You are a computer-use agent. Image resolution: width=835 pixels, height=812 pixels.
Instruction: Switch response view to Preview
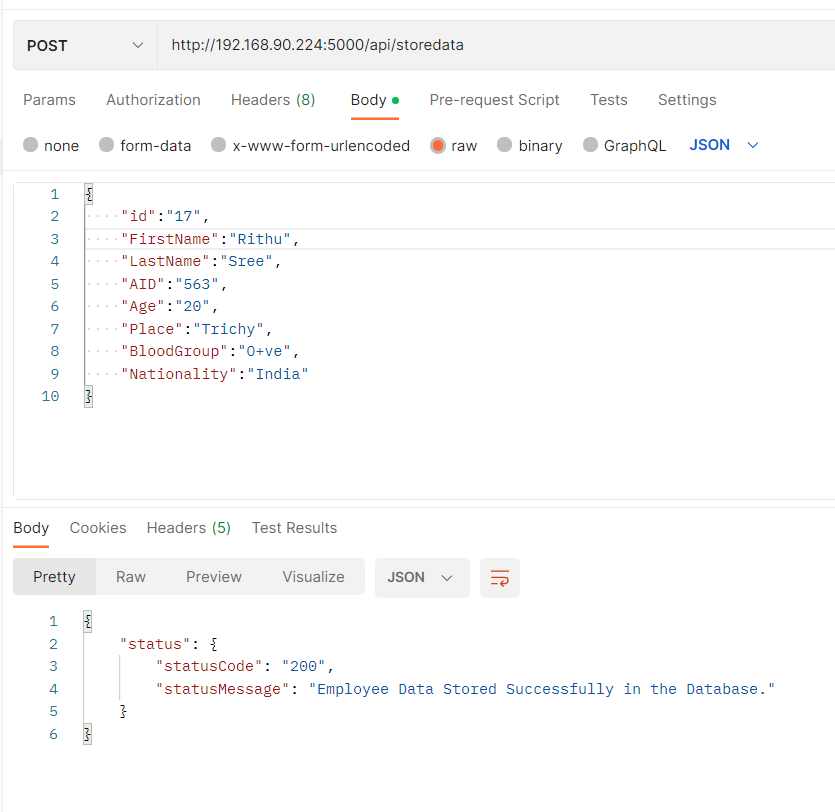coord(214,577)
